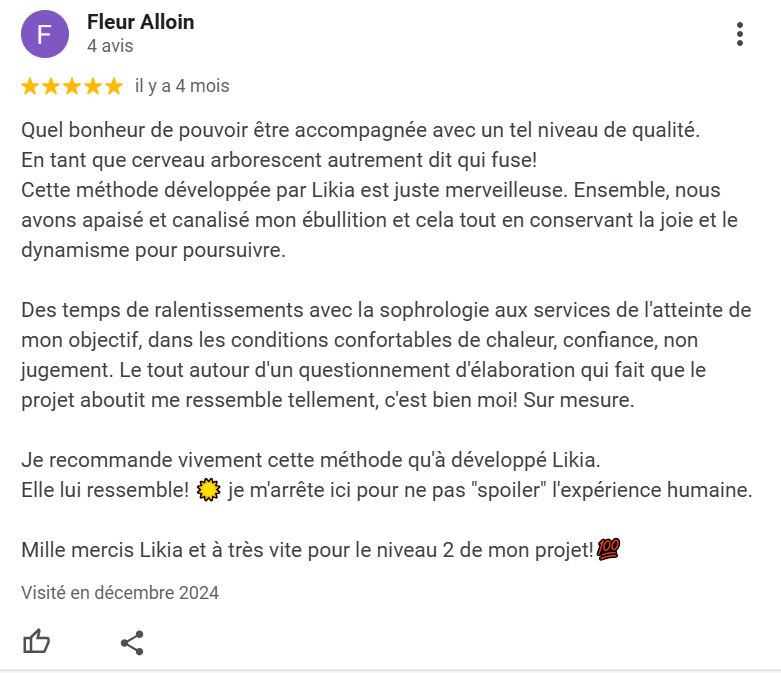Click the third yellow rating star
Screen dimensions: 781x673
click(x=72, y=86)
